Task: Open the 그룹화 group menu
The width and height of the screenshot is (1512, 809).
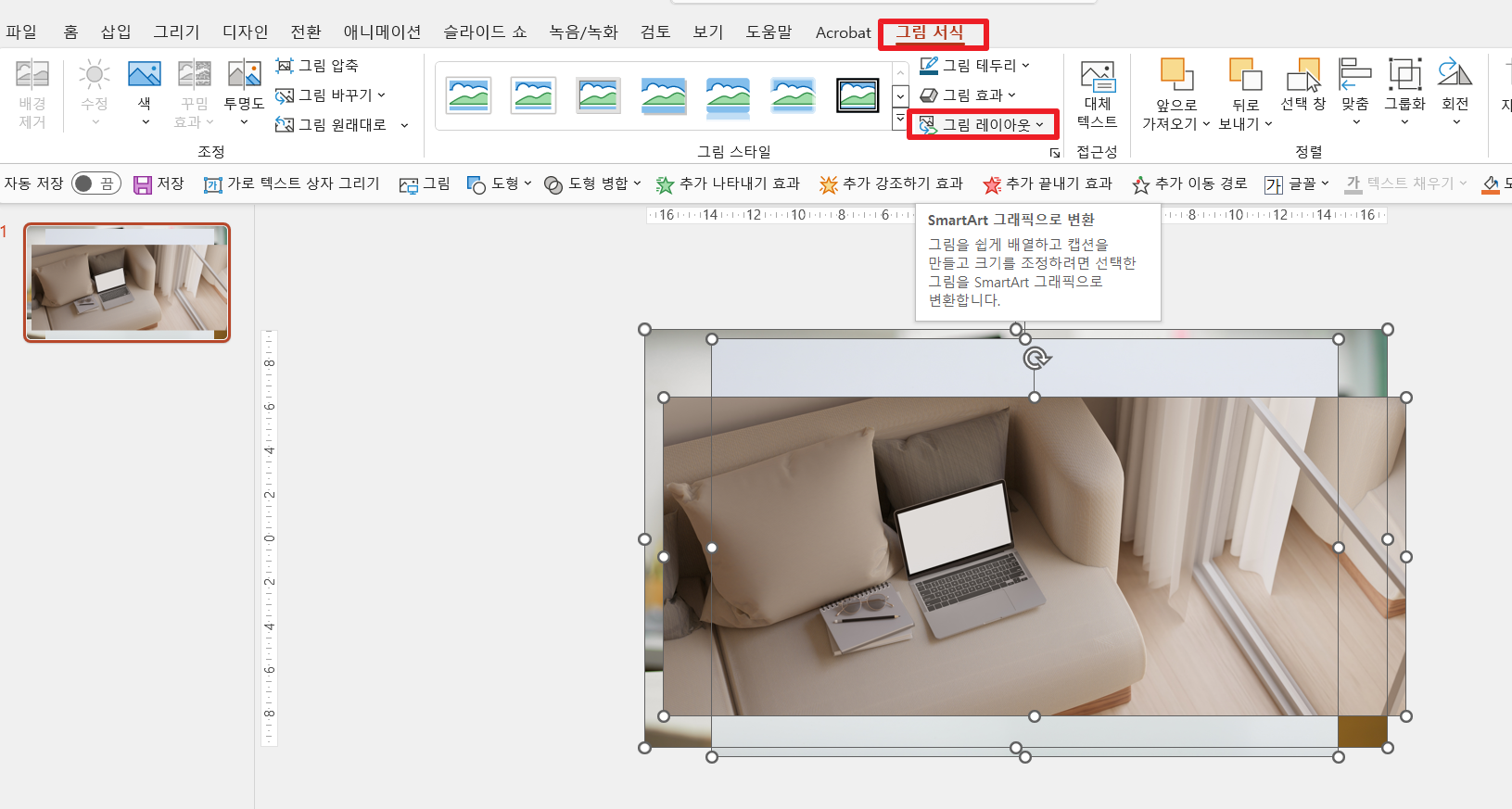Action: click(x=1404, y=93)
